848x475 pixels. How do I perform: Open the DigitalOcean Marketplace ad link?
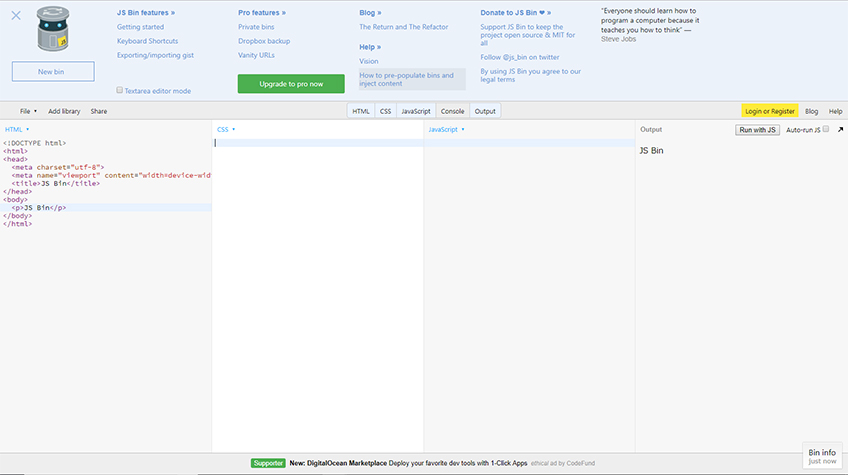[x=408, y=463]
